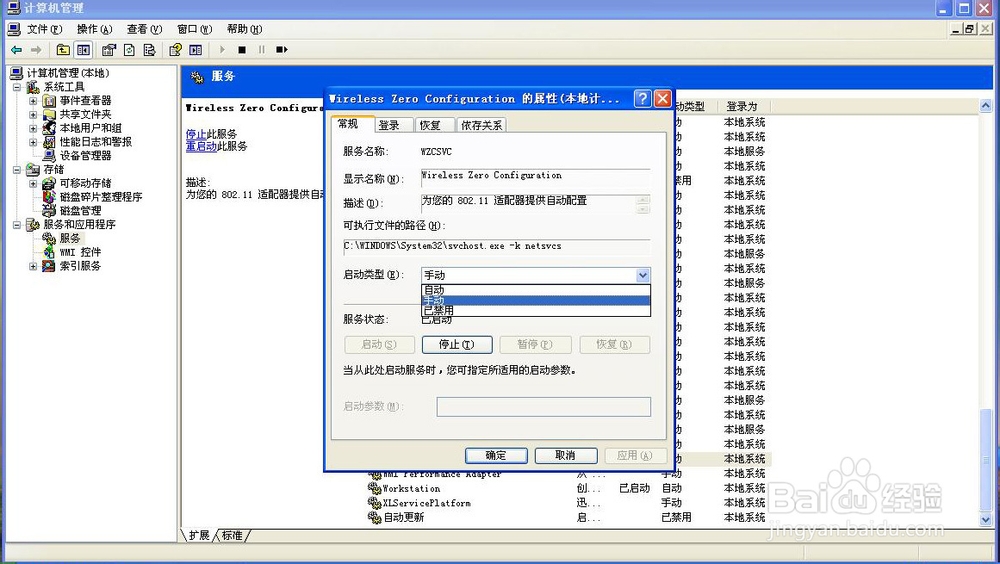Viewport: 1000px width, 564px height.
Task: Collapse the 服务和应用程序 tree node
Action: 17,225
